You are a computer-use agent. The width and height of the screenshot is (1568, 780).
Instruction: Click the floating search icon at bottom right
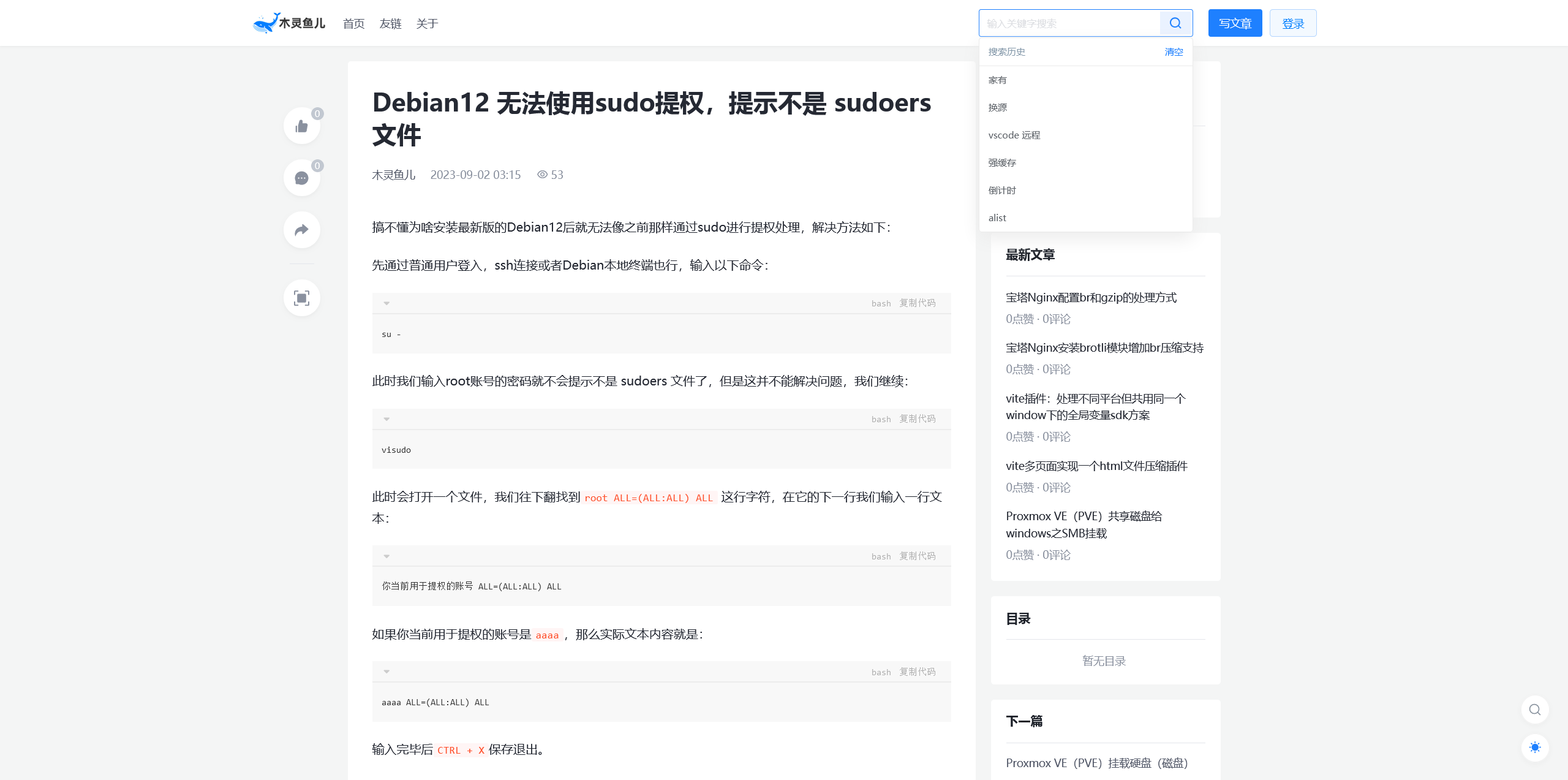click(x=1534, y=710)
